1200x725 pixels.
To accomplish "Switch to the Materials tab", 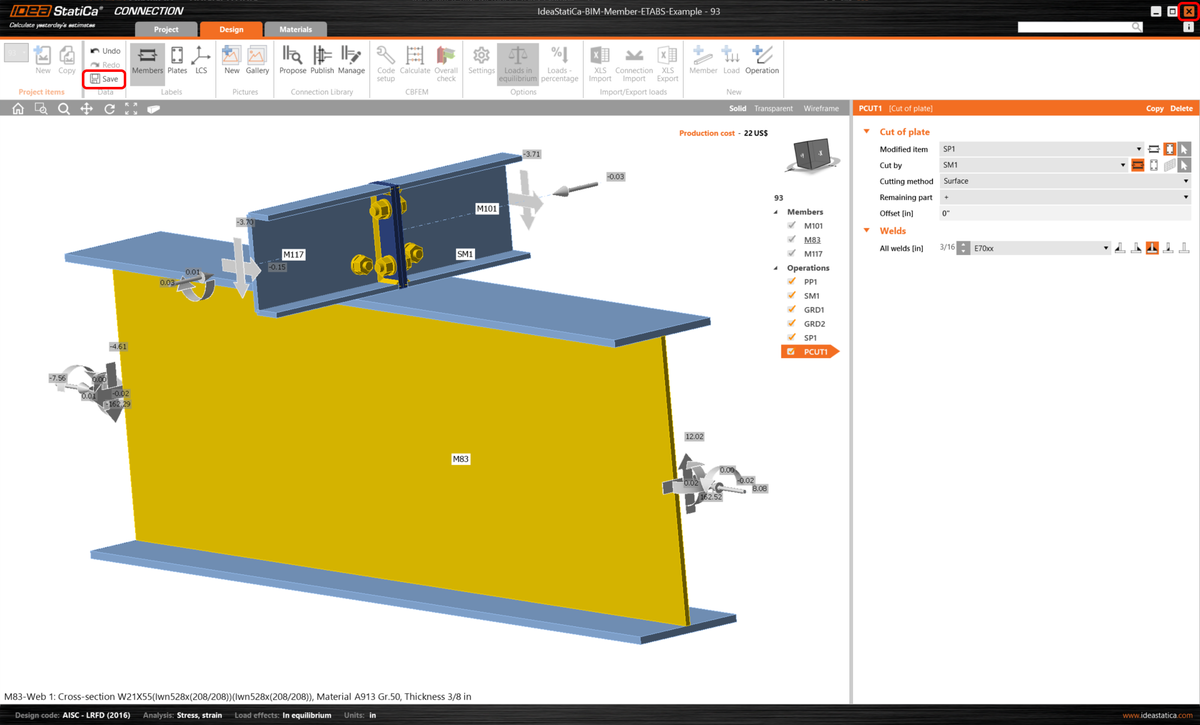I will (x=295, y=29).
